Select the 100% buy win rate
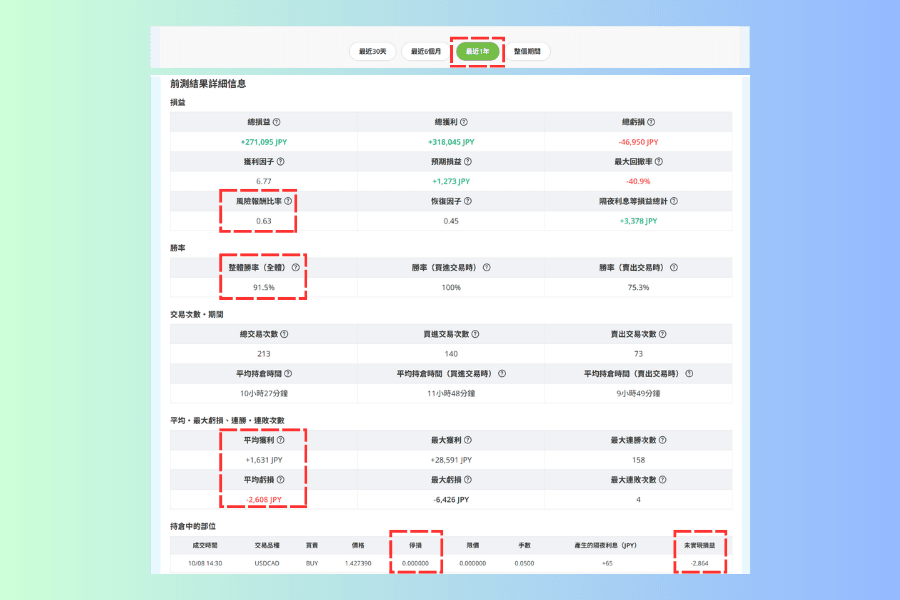This screenshot has width=900, height=600. click(451, 288)
